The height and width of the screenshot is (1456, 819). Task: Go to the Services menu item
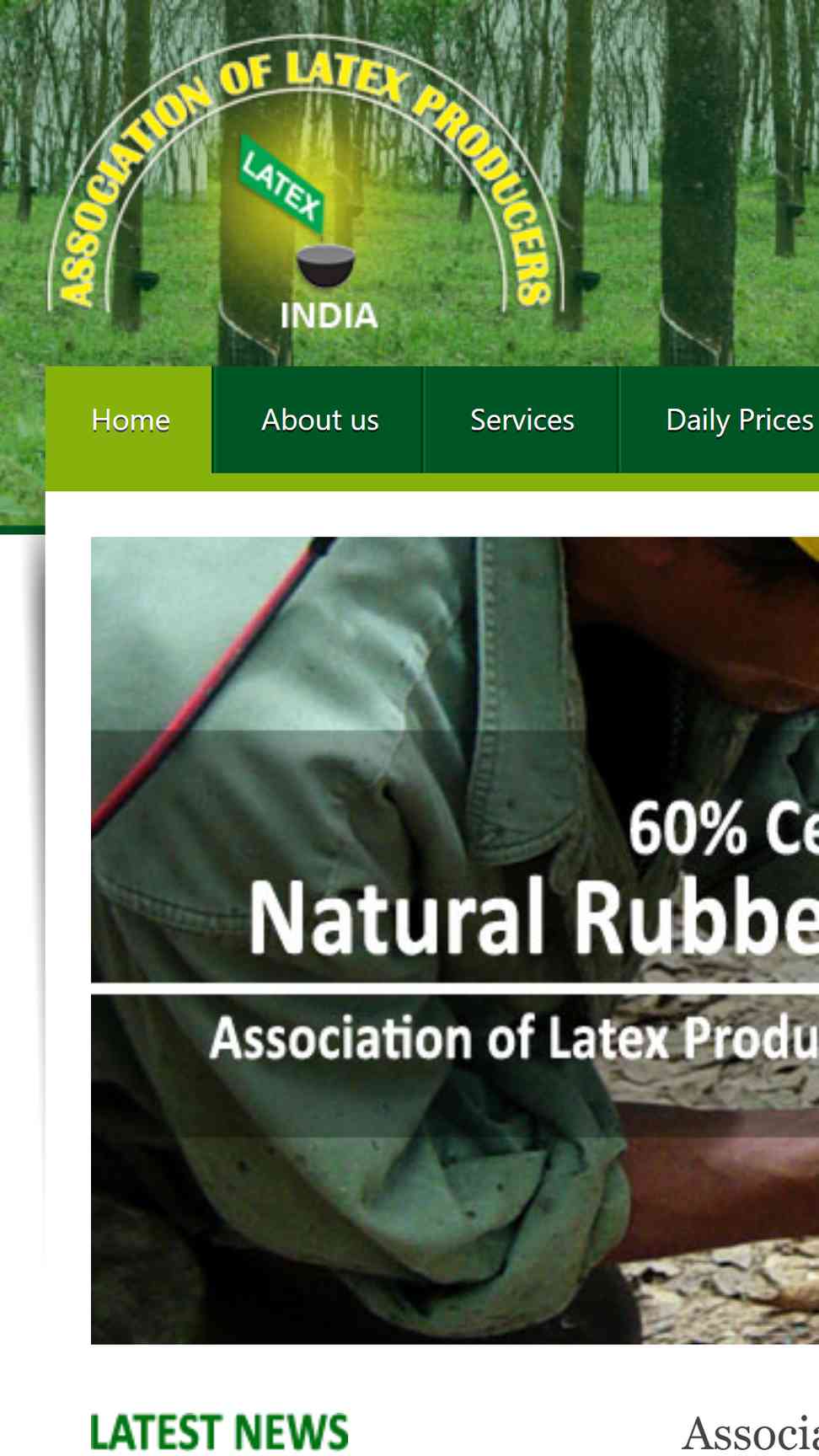click(522, 420)
